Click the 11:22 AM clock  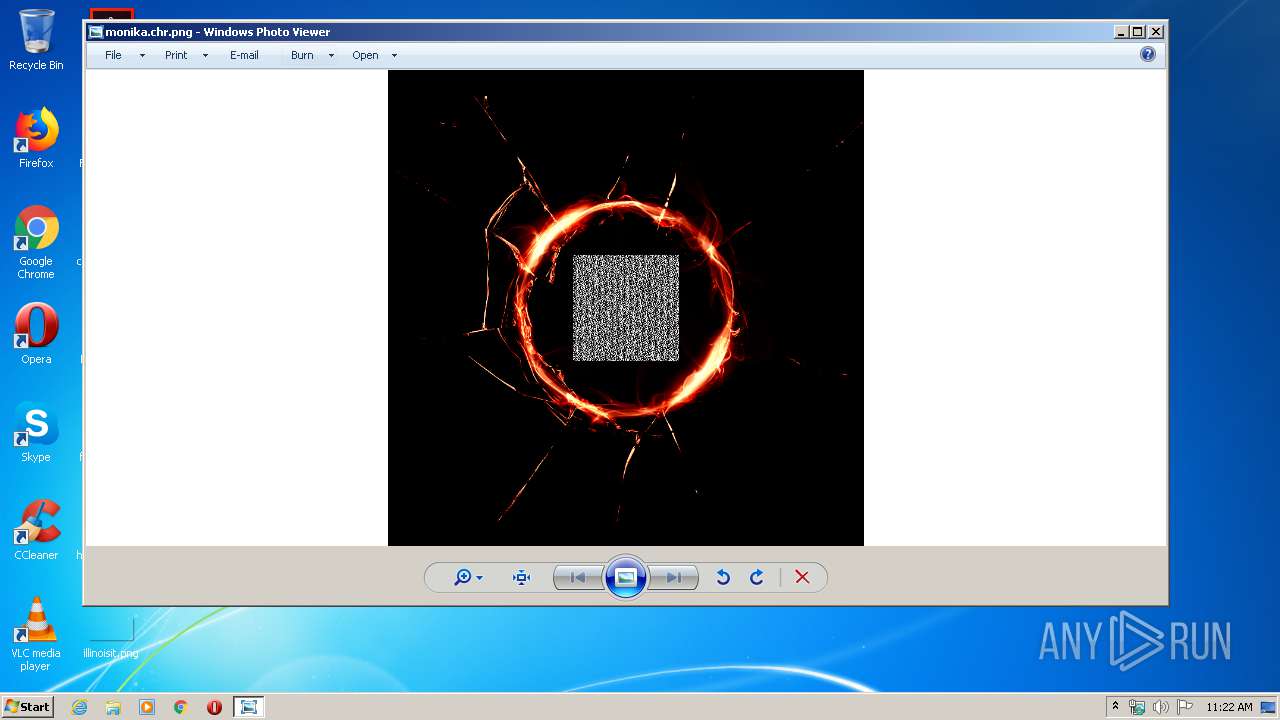[1229, 707]
